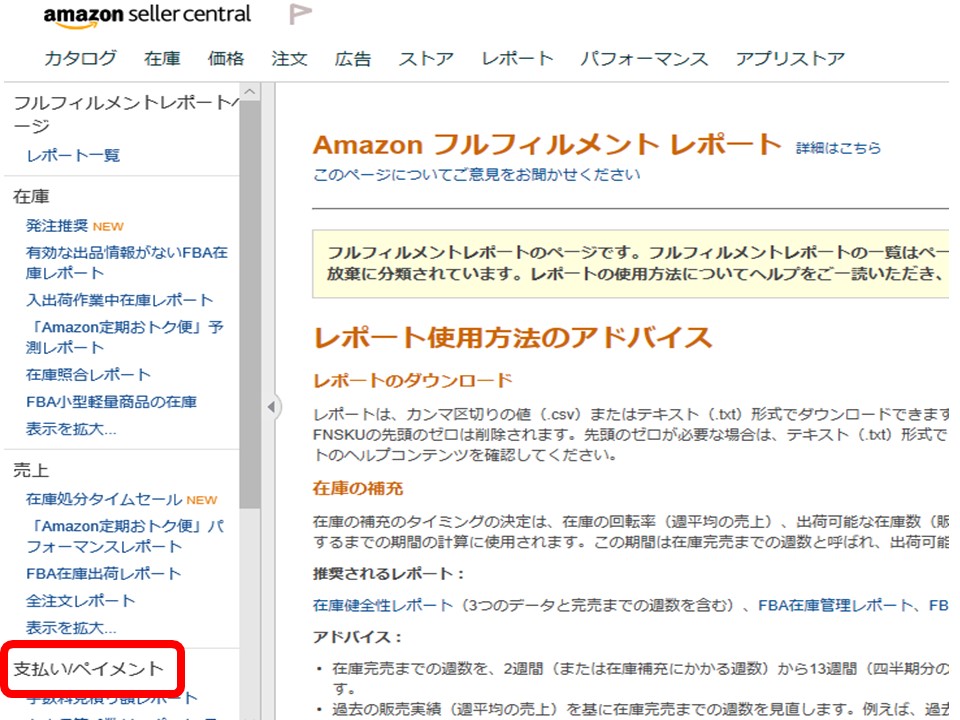Open the カタログ menu
The height and width of the screenshot is (720, 960).
pyautogui.click(x=80, y=58)
